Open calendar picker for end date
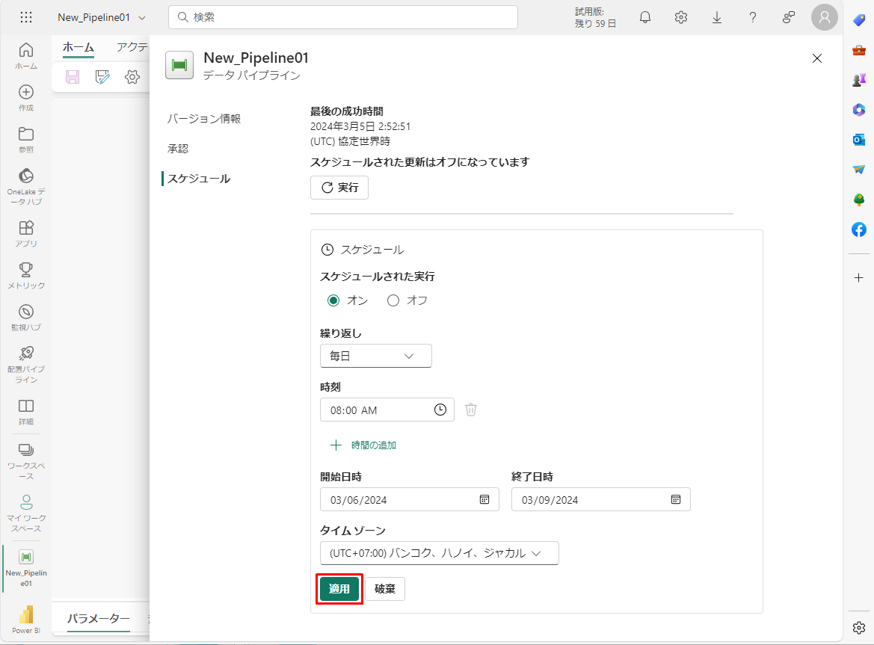The height and width of the screenshot is (645, 874). click(676, 499)
